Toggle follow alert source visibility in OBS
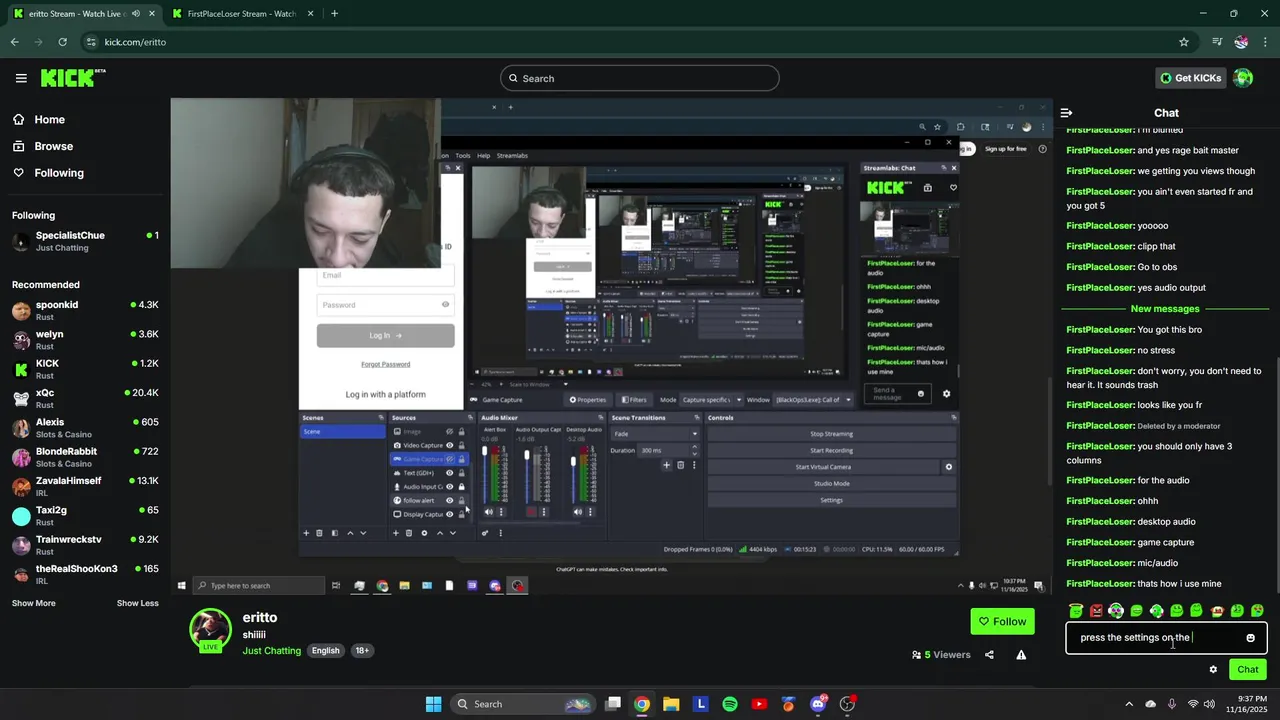This screenshot has height=720, width=1280. (449, 500)
